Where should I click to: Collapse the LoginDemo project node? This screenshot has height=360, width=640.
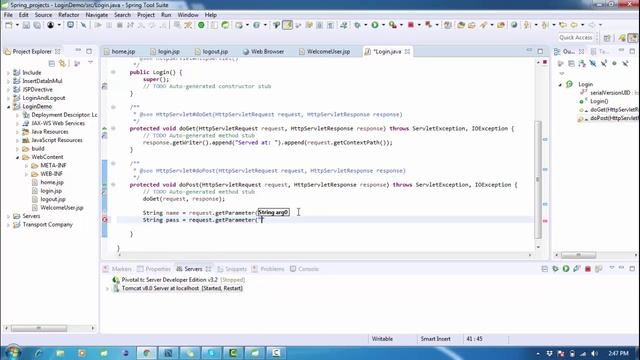[9, 107]
